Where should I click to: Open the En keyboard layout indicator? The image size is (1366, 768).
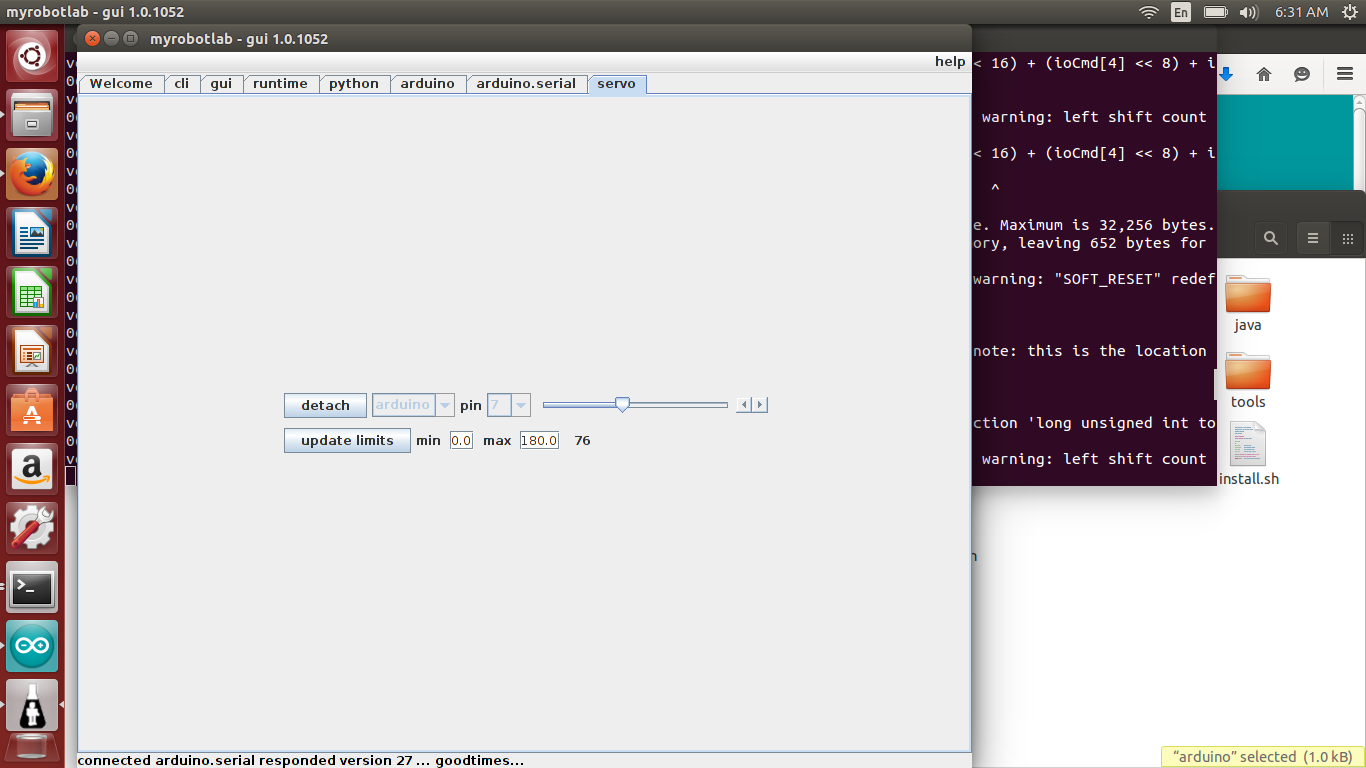tap(1181, 12)
